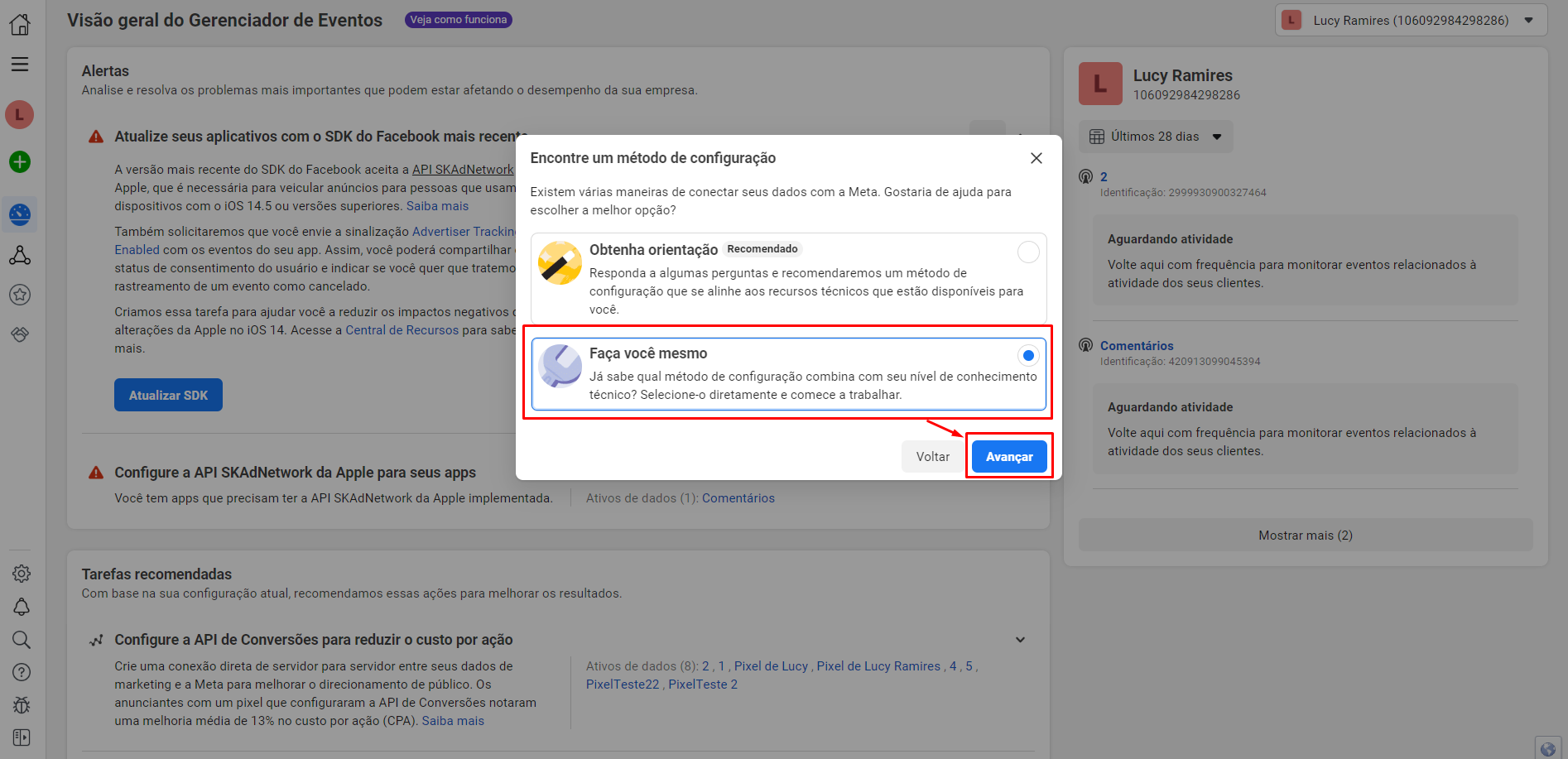Screen dimensions: 1568x759
Task: Open data source 2 link in right panel
Action: pos(1104,176)
